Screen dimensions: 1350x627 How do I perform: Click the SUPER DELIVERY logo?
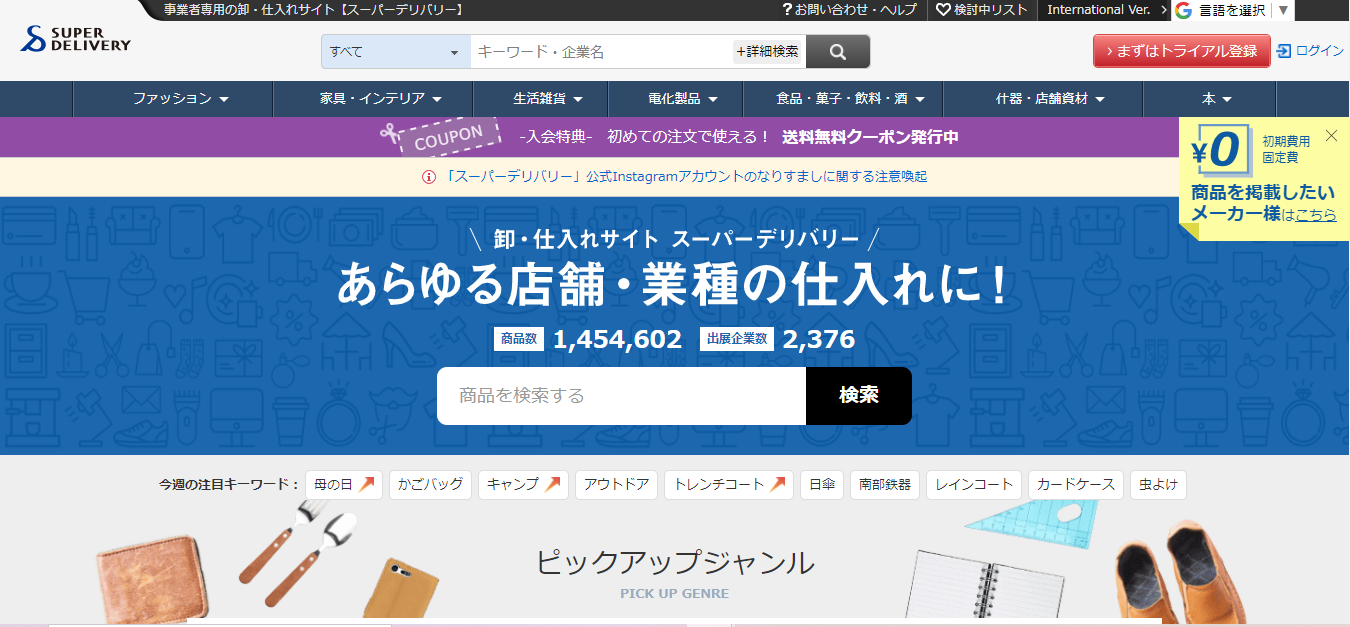coord(75,38)
